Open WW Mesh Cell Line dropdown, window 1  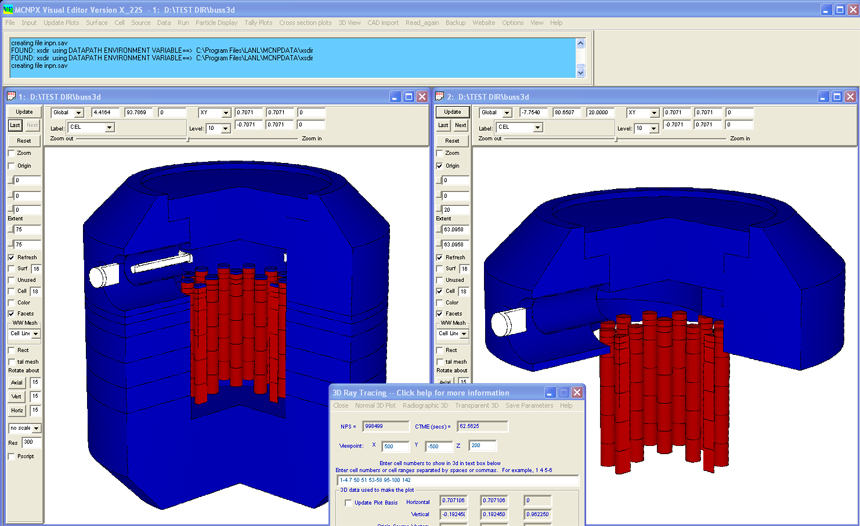click(x=36, y=333)
